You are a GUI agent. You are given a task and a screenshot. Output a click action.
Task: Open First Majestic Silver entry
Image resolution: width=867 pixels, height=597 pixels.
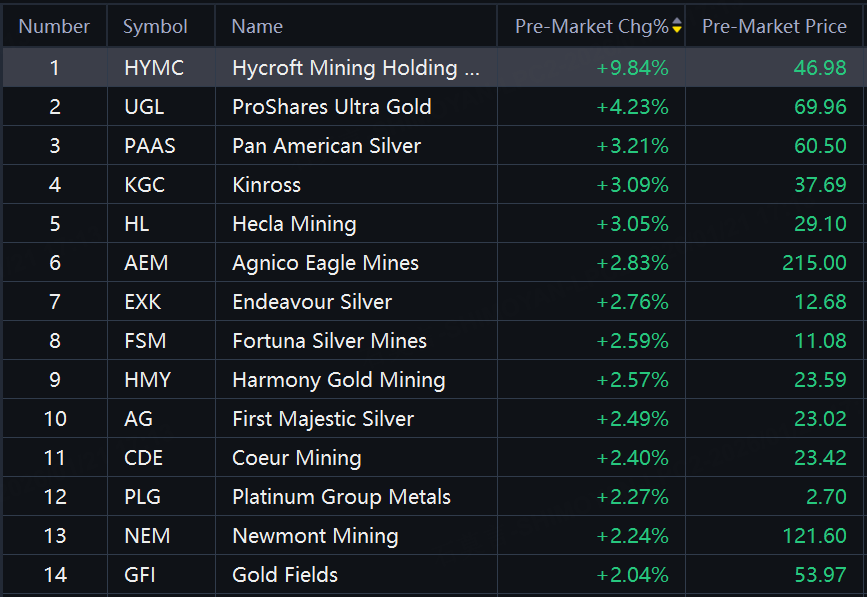pyautogui.click(x=323, y=419)
